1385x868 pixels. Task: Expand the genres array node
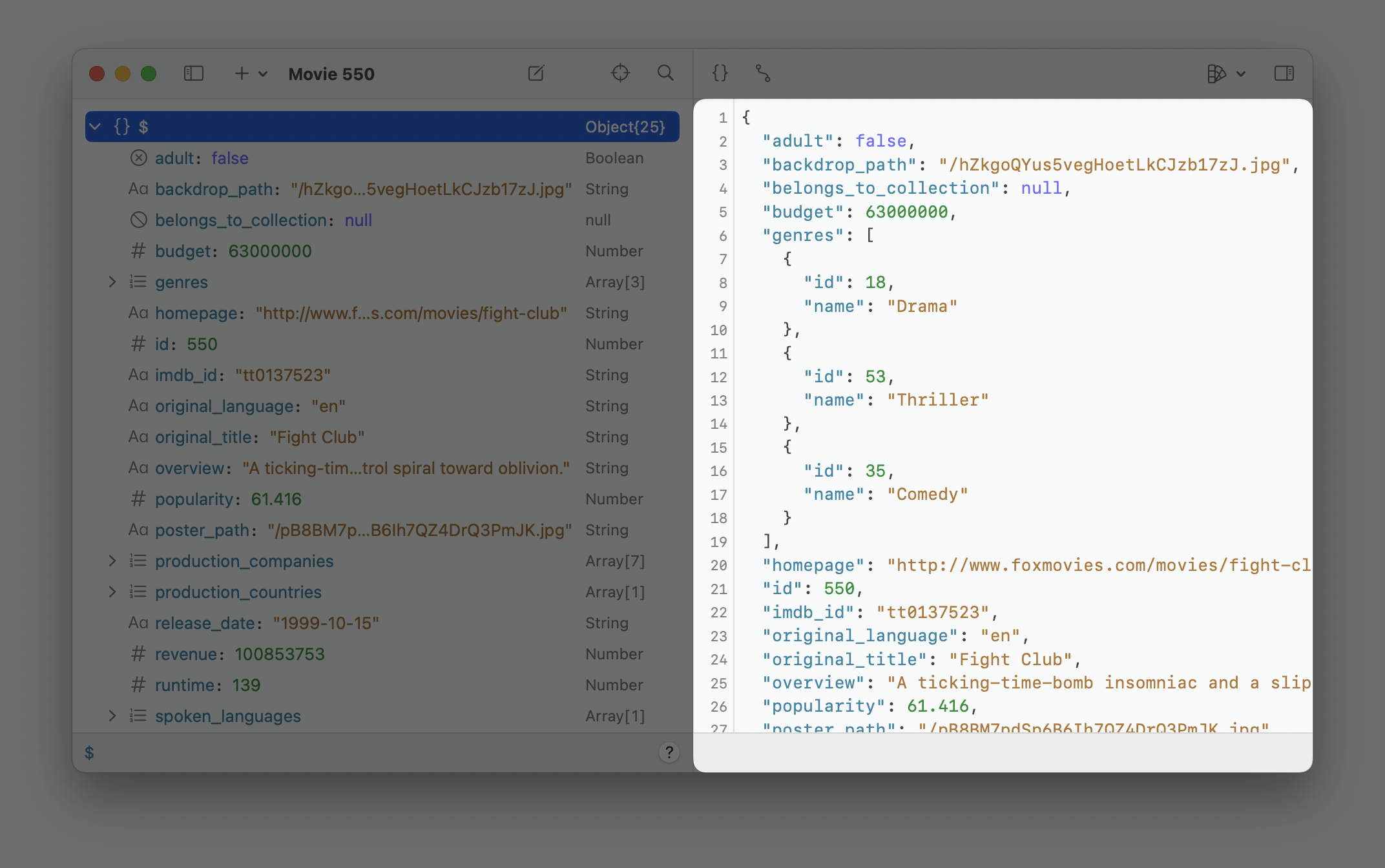[113, 282]
